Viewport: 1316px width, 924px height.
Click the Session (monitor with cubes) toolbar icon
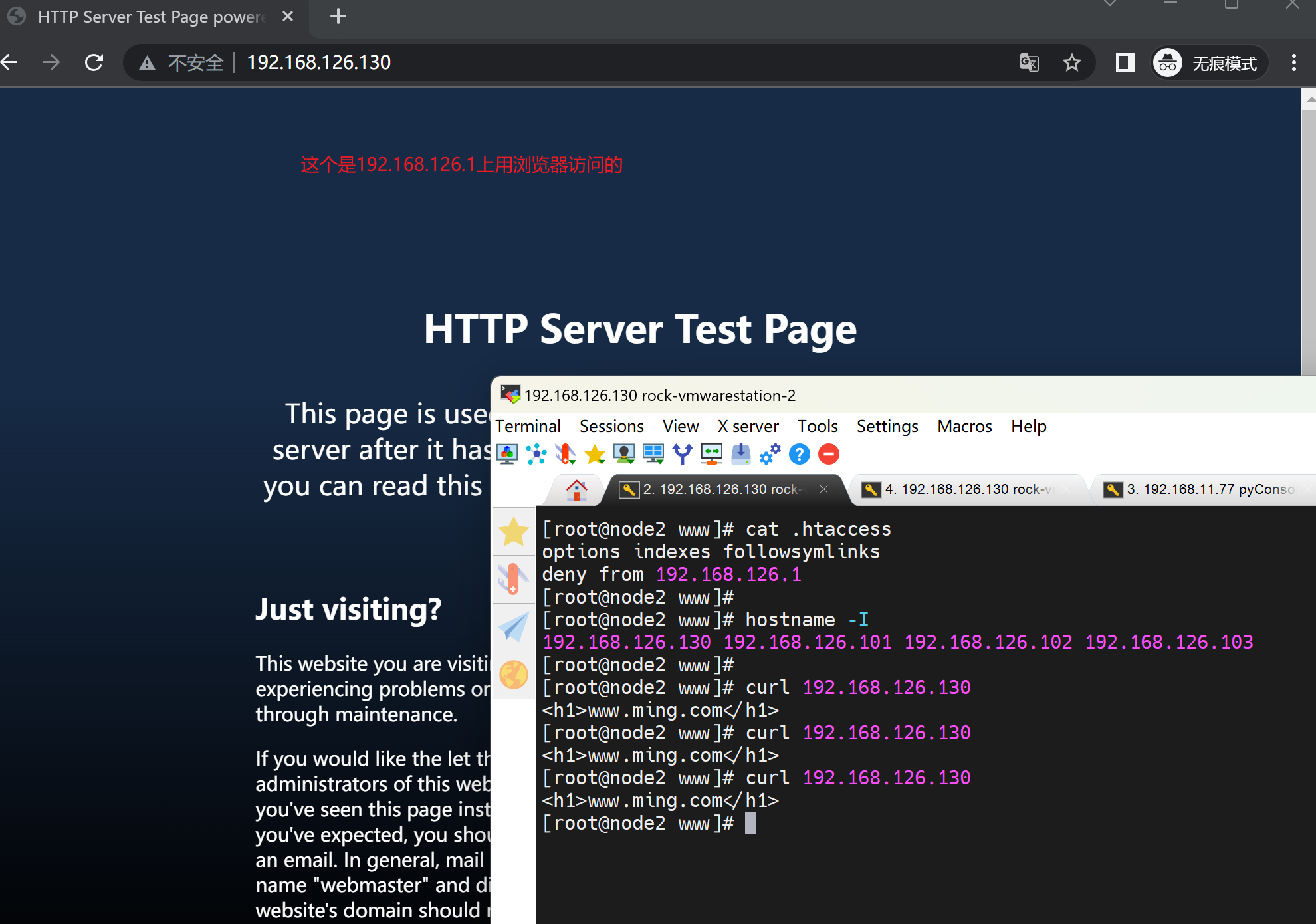point(507,455)
